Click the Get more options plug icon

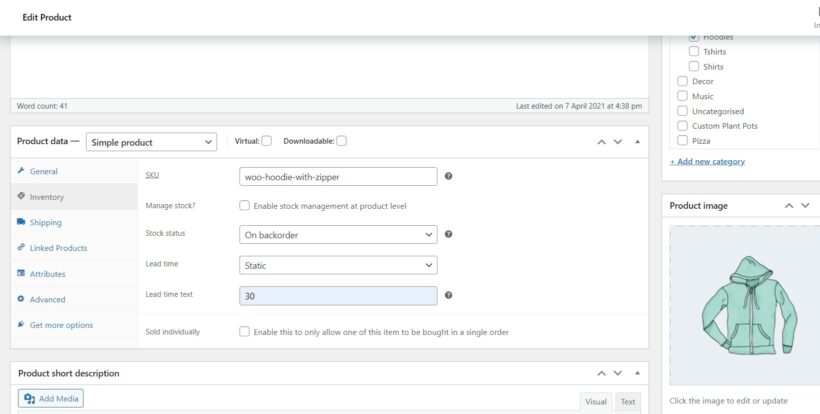point(21,324)
